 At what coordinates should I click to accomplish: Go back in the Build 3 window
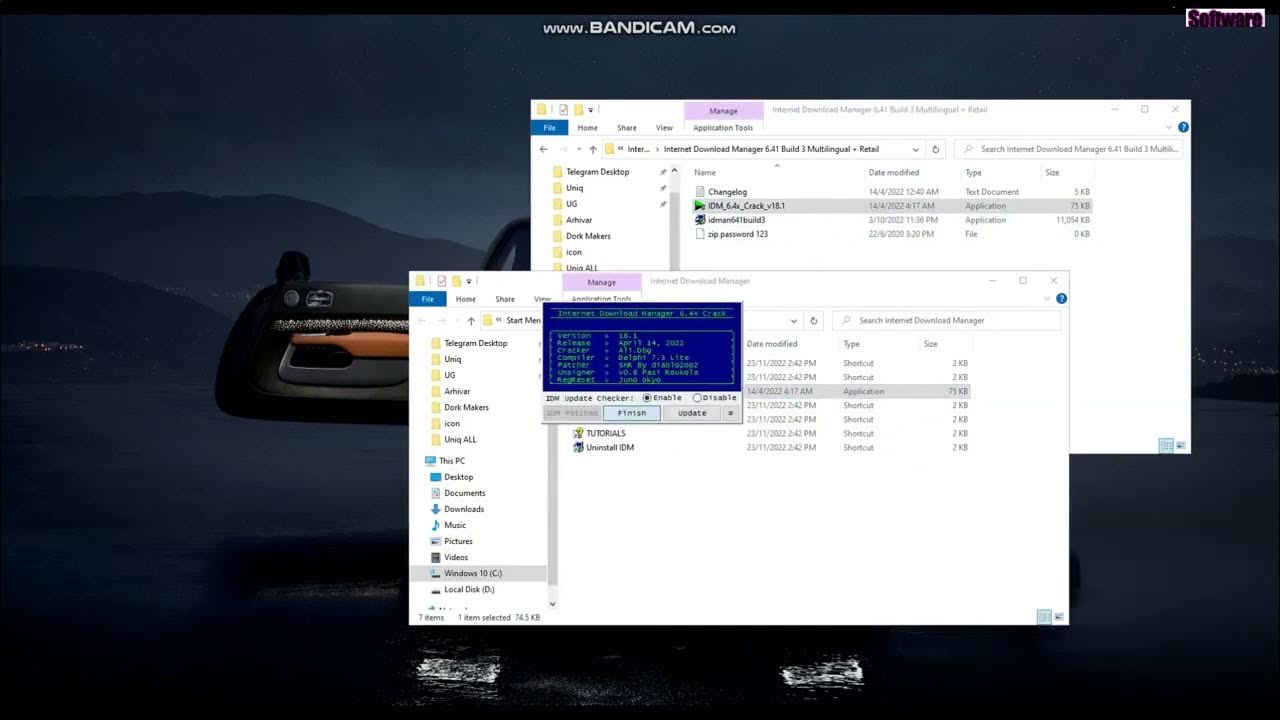click(543, 149)
